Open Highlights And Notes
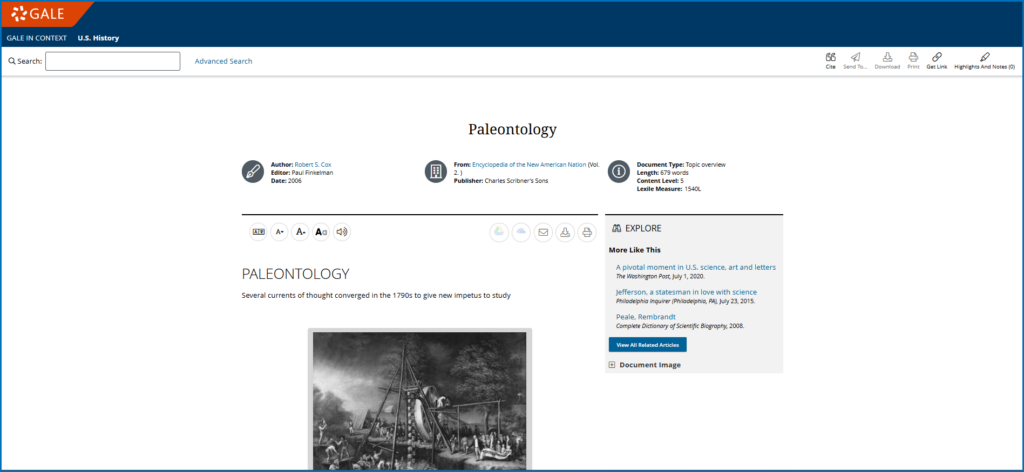The image size is (1024, 472). pos(984,60)
